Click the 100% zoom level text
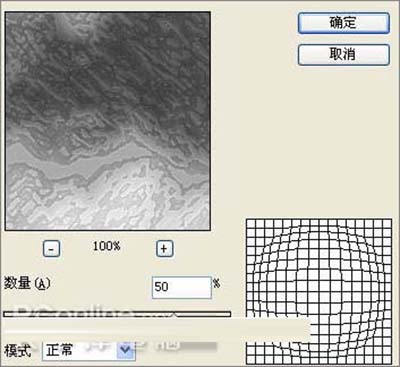400x367 pixels. coord(107,246)
